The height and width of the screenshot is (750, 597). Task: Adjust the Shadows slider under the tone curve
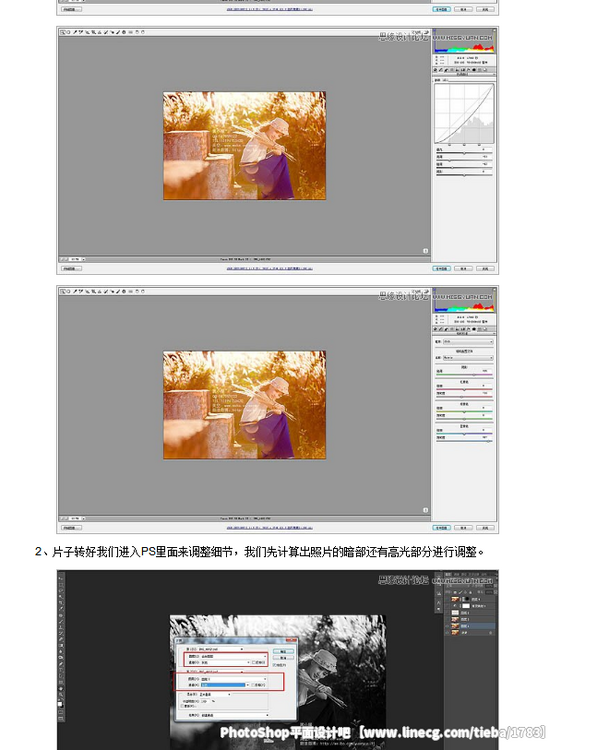(x=464, y=175)
